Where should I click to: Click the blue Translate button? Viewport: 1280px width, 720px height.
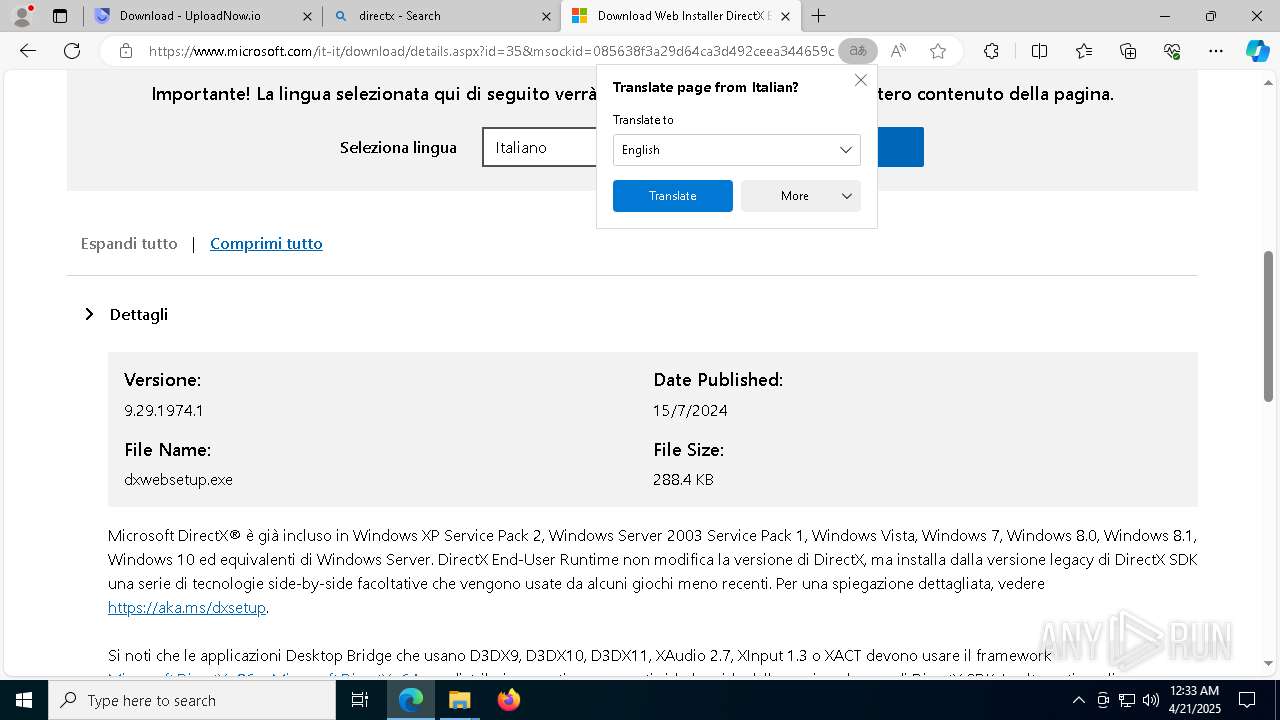coord(673,196)
